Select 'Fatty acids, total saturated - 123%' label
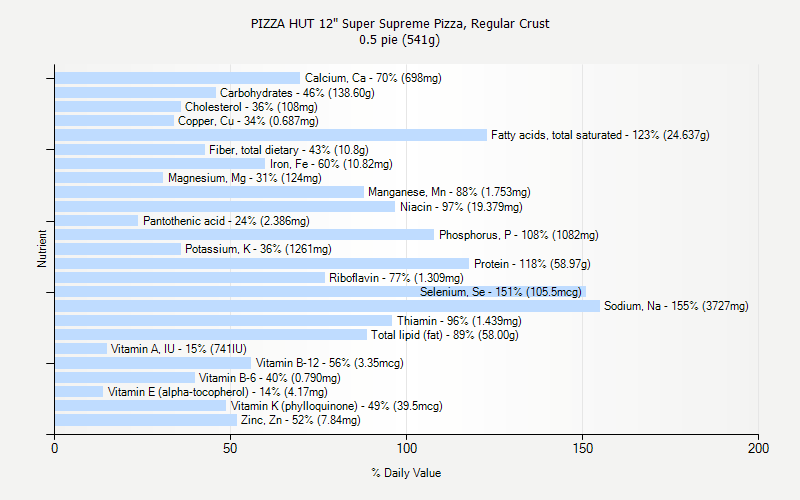Screen dimensions: 800x500 tap(575, 135)
